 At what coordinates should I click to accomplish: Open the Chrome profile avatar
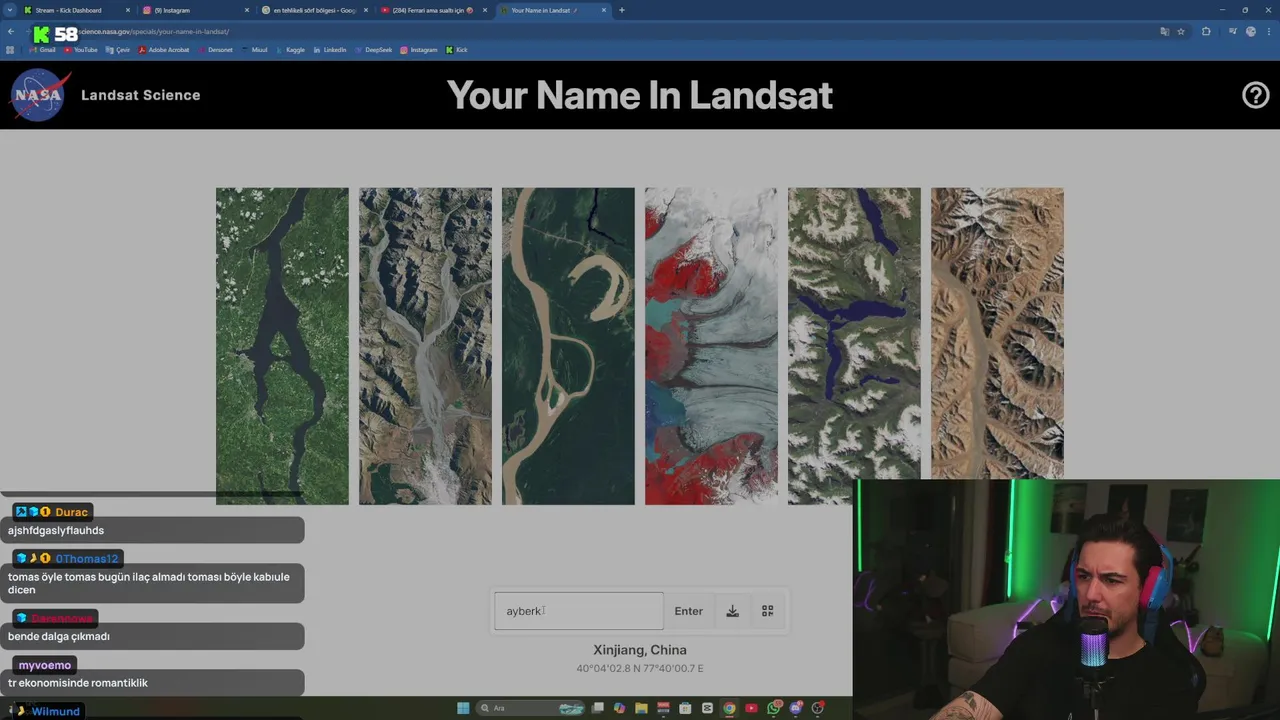(1251, 31)
